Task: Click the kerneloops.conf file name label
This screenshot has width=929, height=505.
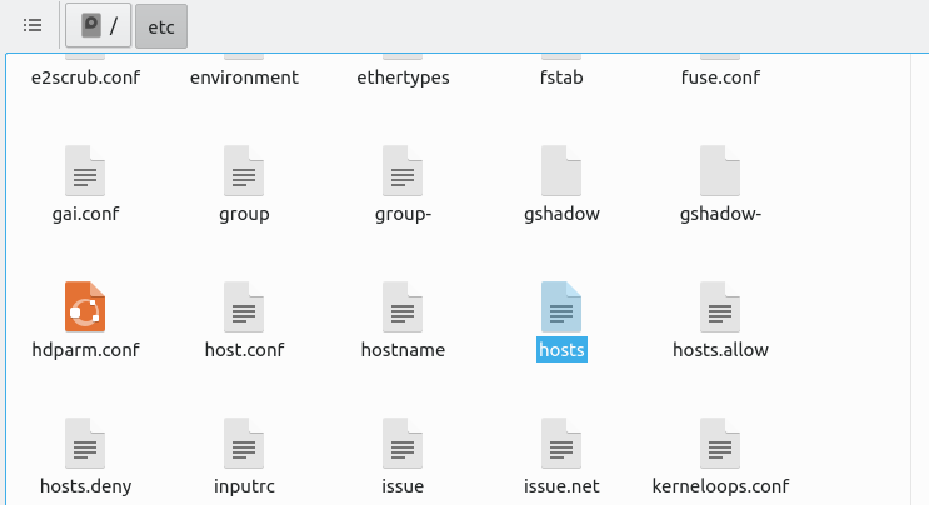Action: point(720,487)
